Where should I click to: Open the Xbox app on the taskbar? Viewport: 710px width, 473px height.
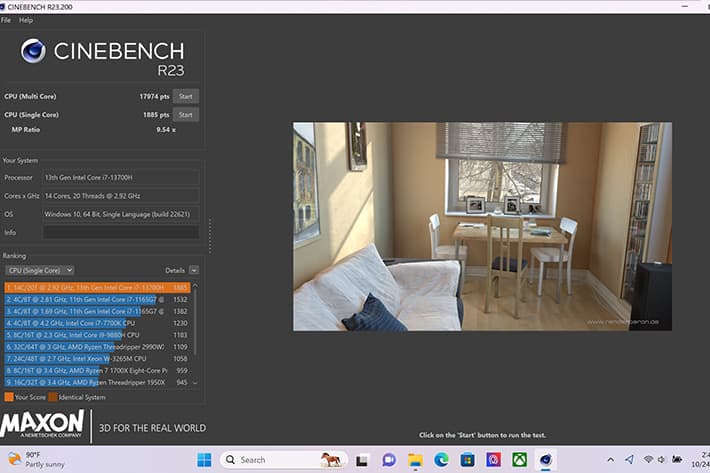point(520,460)
